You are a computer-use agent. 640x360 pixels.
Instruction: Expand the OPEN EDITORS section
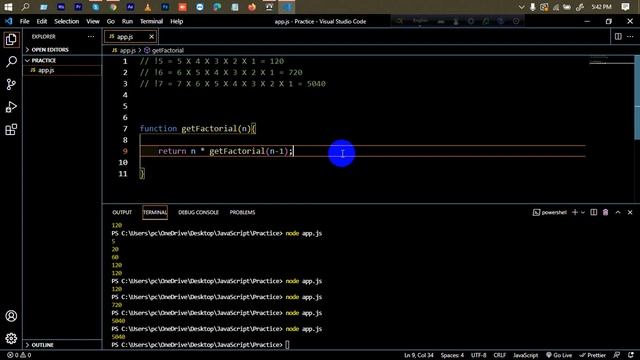coord(62,50)
